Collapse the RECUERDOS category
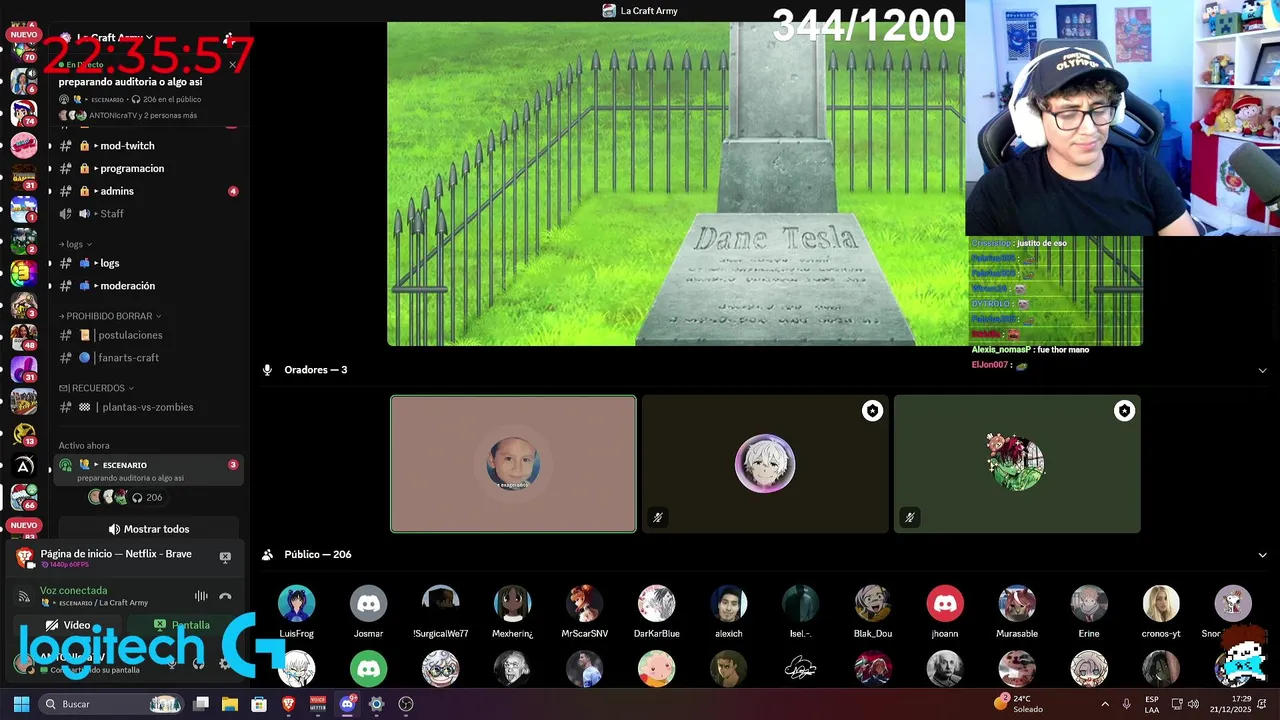Screen dimensions: 1280x720 [x=96, y=388]
